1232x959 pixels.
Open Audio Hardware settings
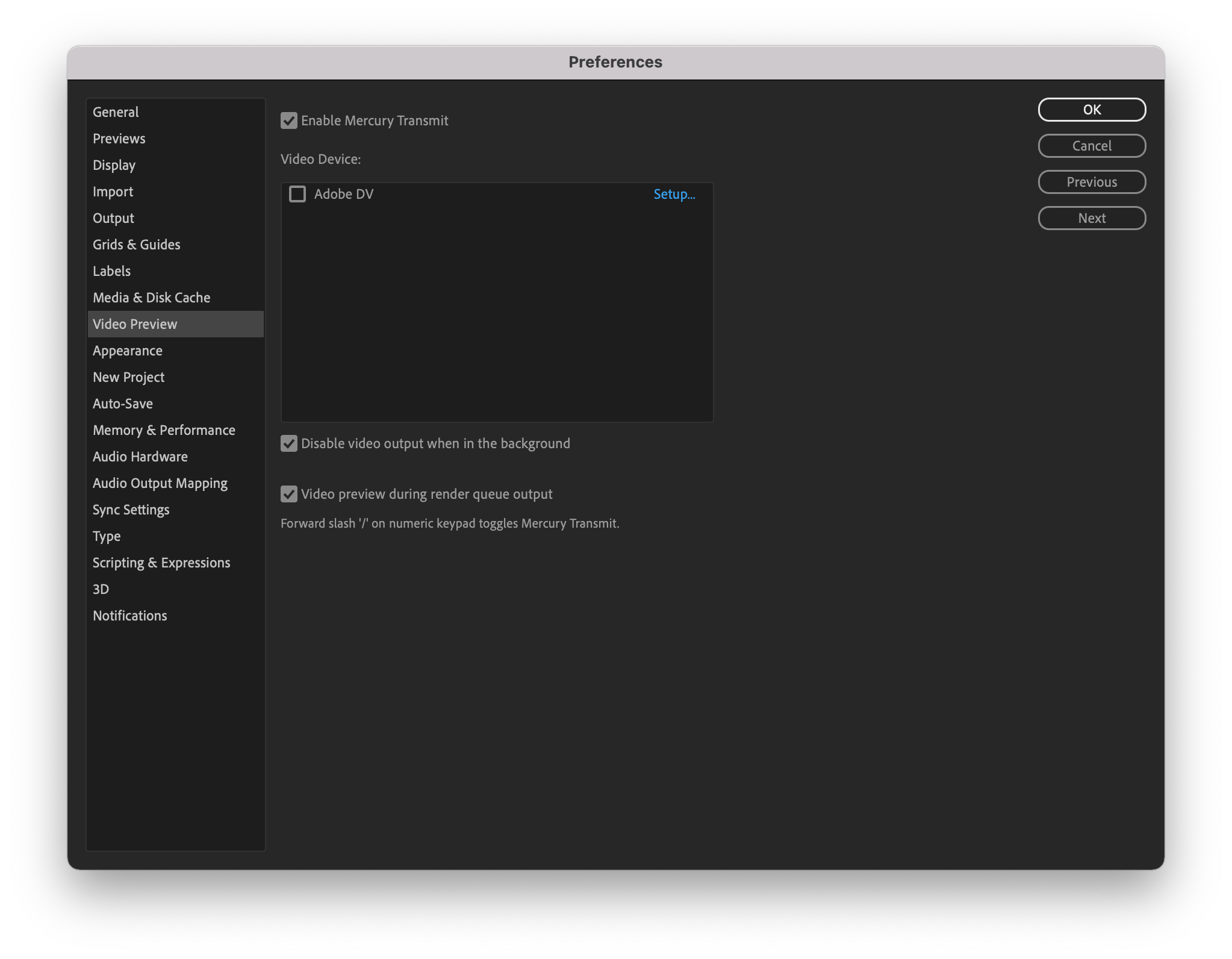[140, 456]
